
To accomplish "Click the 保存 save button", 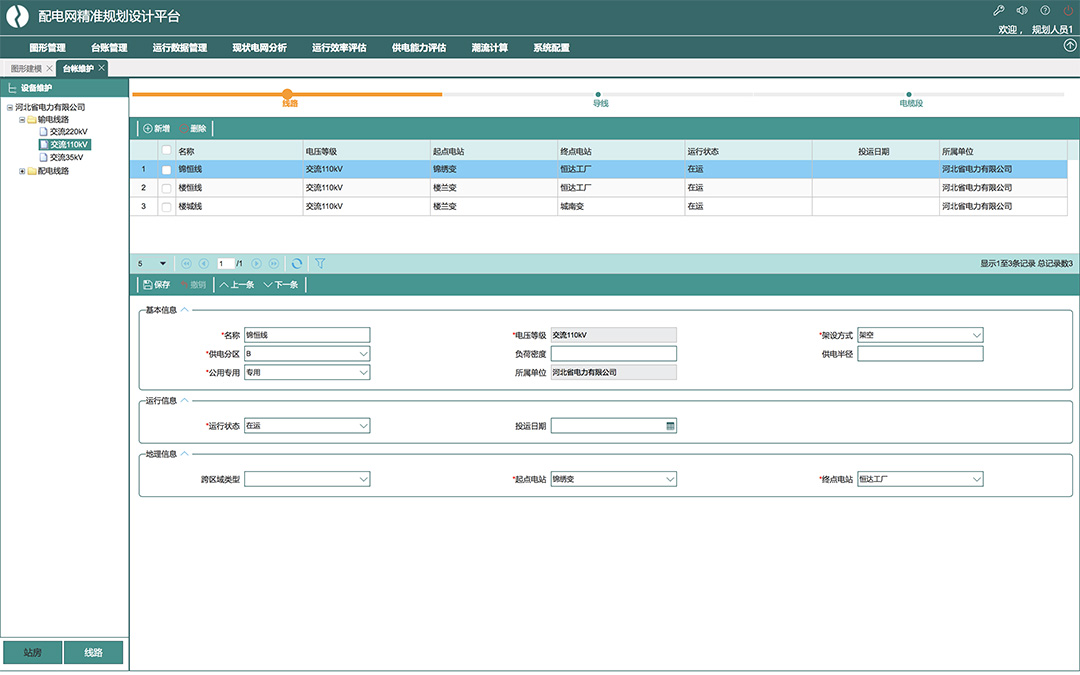I will pyautogui.click(x=156, y=285).
